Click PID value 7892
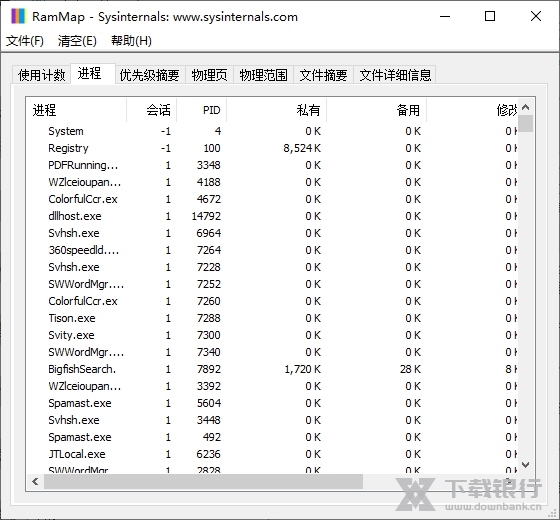Screen dimensions: 560x520 click(209, 369)
